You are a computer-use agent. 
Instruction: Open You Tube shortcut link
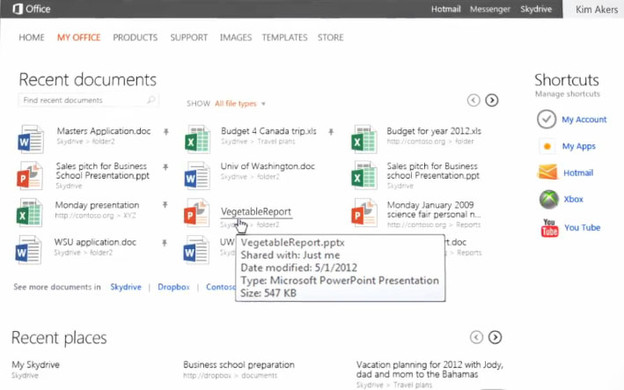pos(582,228)
